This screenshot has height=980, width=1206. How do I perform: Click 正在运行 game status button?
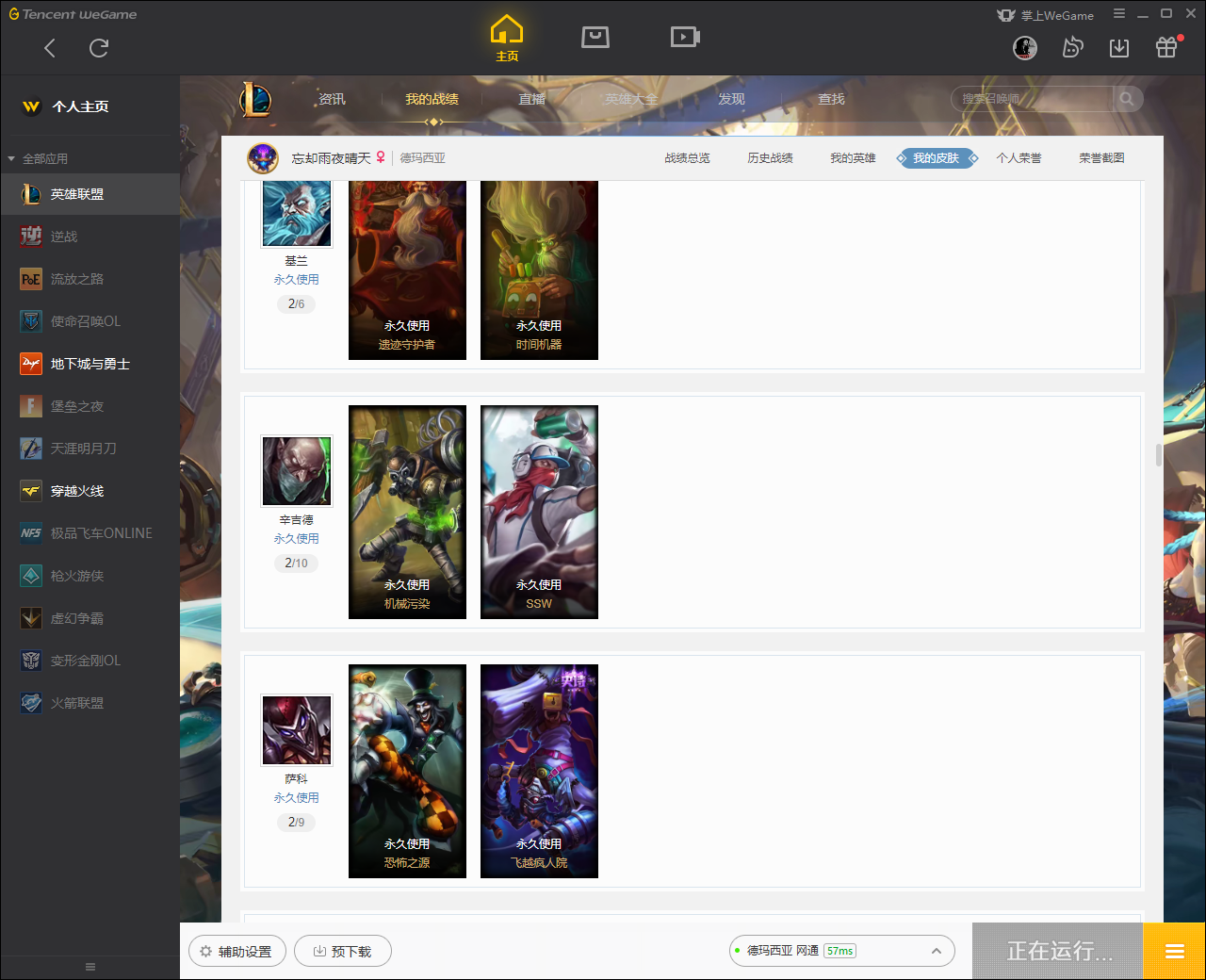click(1057, 951)
